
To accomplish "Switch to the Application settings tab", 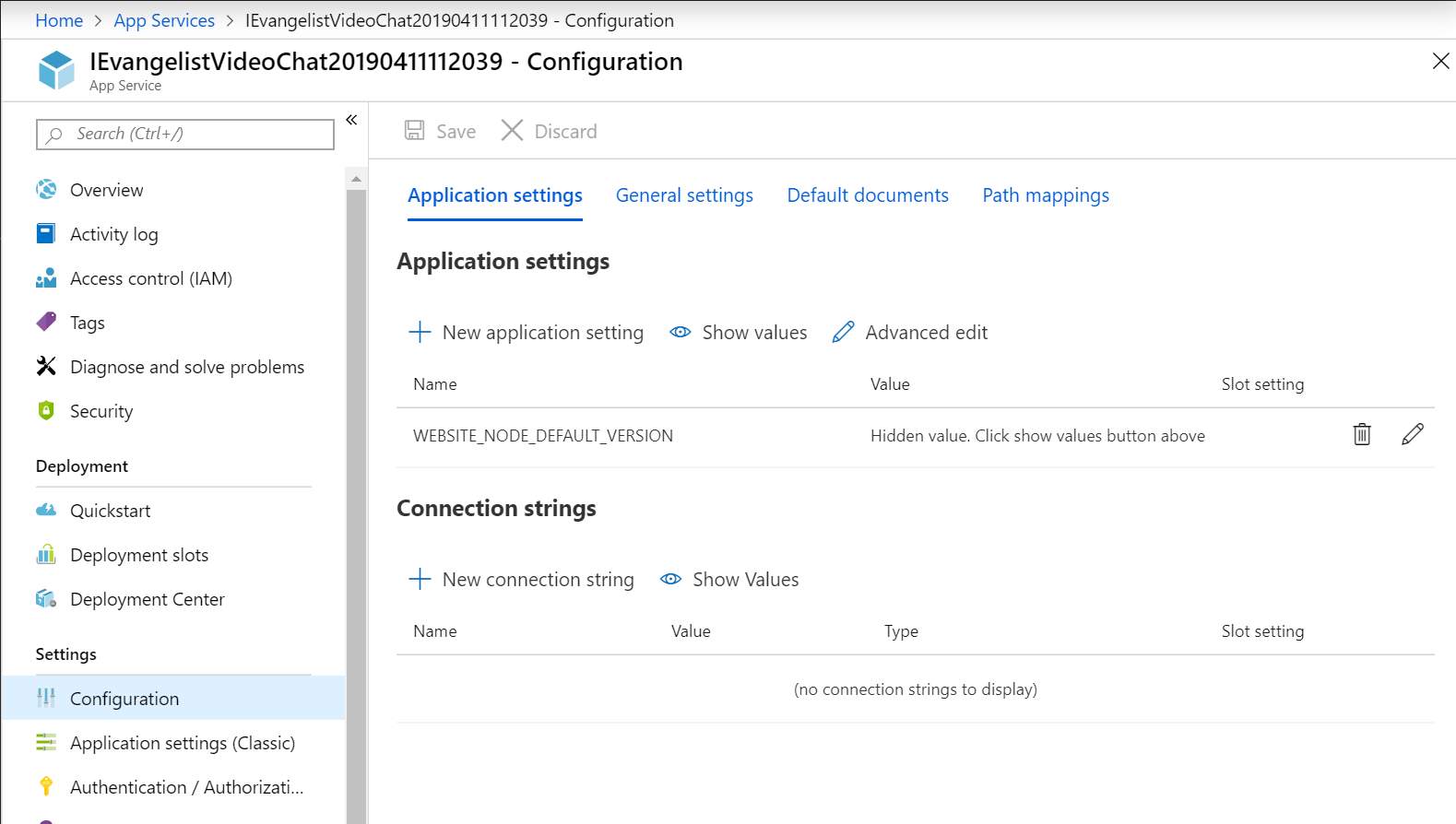I will [x=495, y=195].
